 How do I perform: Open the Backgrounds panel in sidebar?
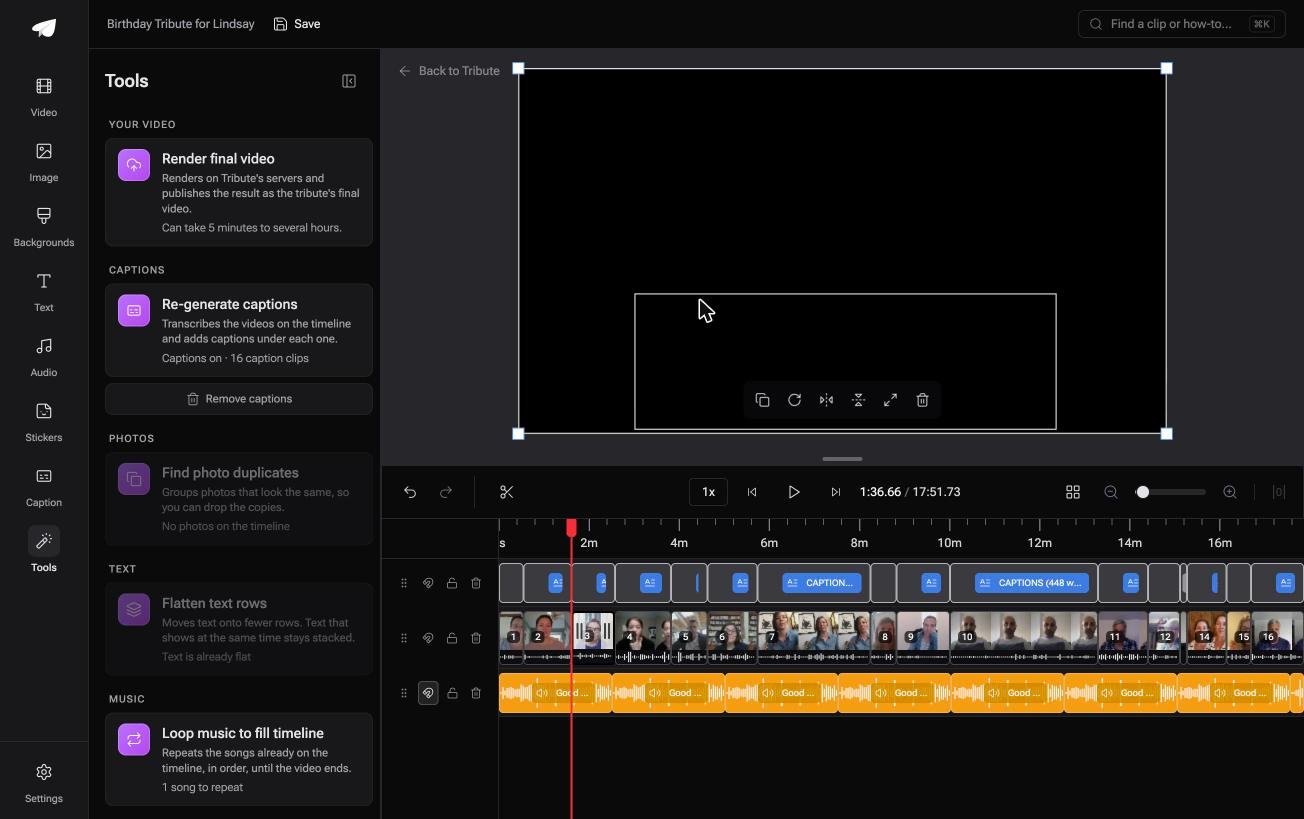[x=44, y=227]
